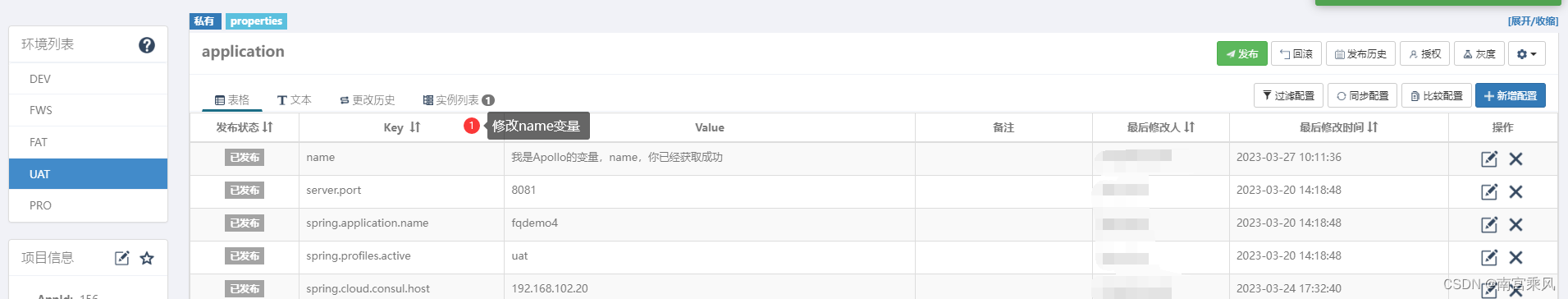Open help icon beside 环境列表
The width and height of the screenshot is (1568, 299).
pos(147,45)
